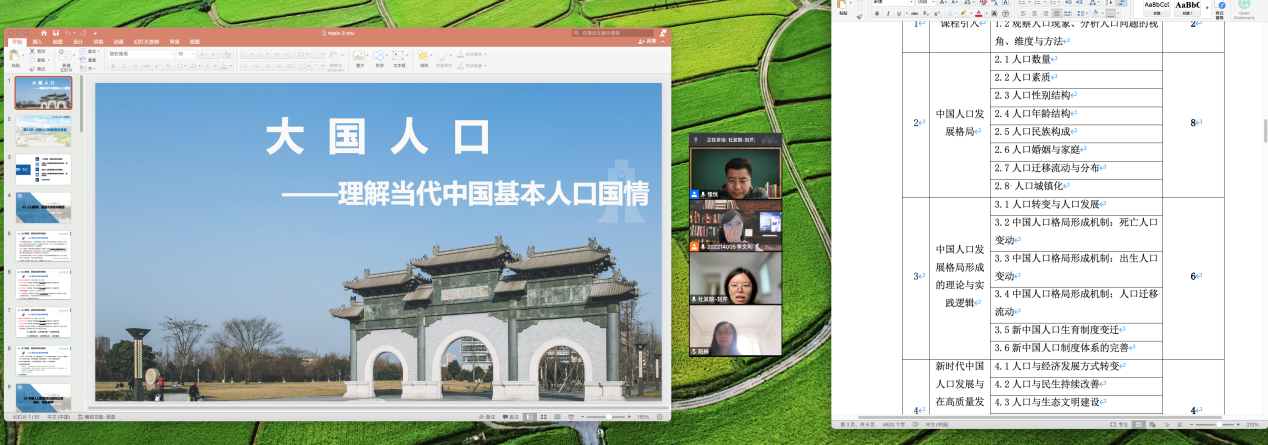Image resolution: width=1268 pixels, height=445 pixels.
Task: Toggle Underline in PowerPoint font group
Action: pyautogui.click(x=135, y=66)
